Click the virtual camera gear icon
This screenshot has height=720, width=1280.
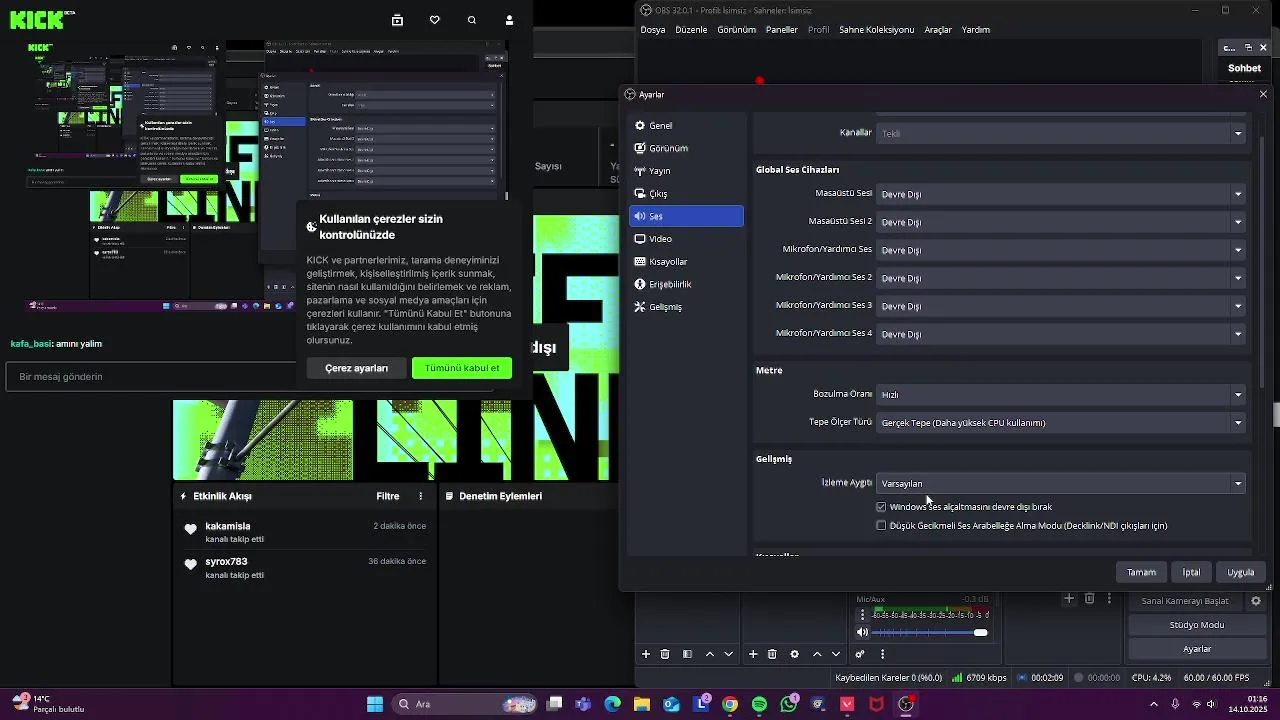pos(1256,601)
